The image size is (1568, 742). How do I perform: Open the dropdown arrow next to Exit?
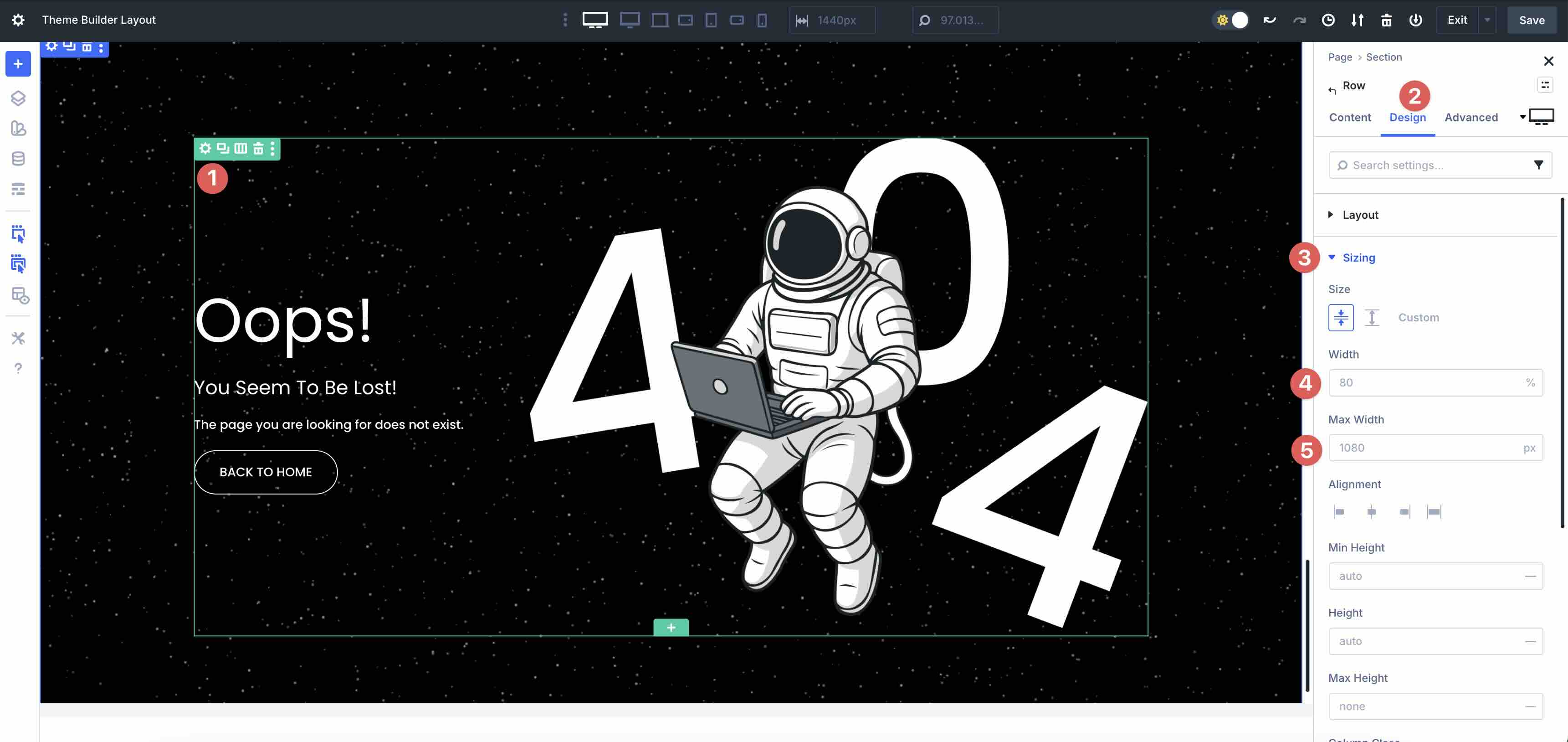point(1487,20)
